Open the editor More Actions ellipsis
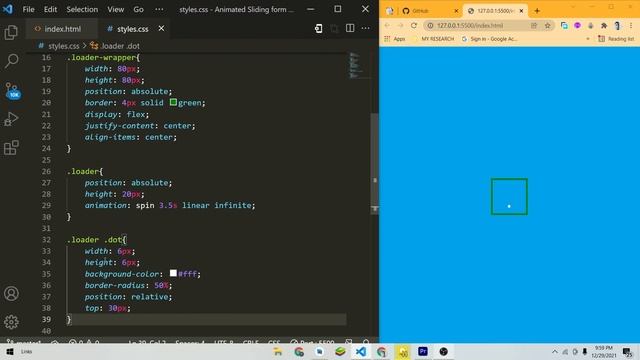Screen dimensions: 640x360 [365, 29]
